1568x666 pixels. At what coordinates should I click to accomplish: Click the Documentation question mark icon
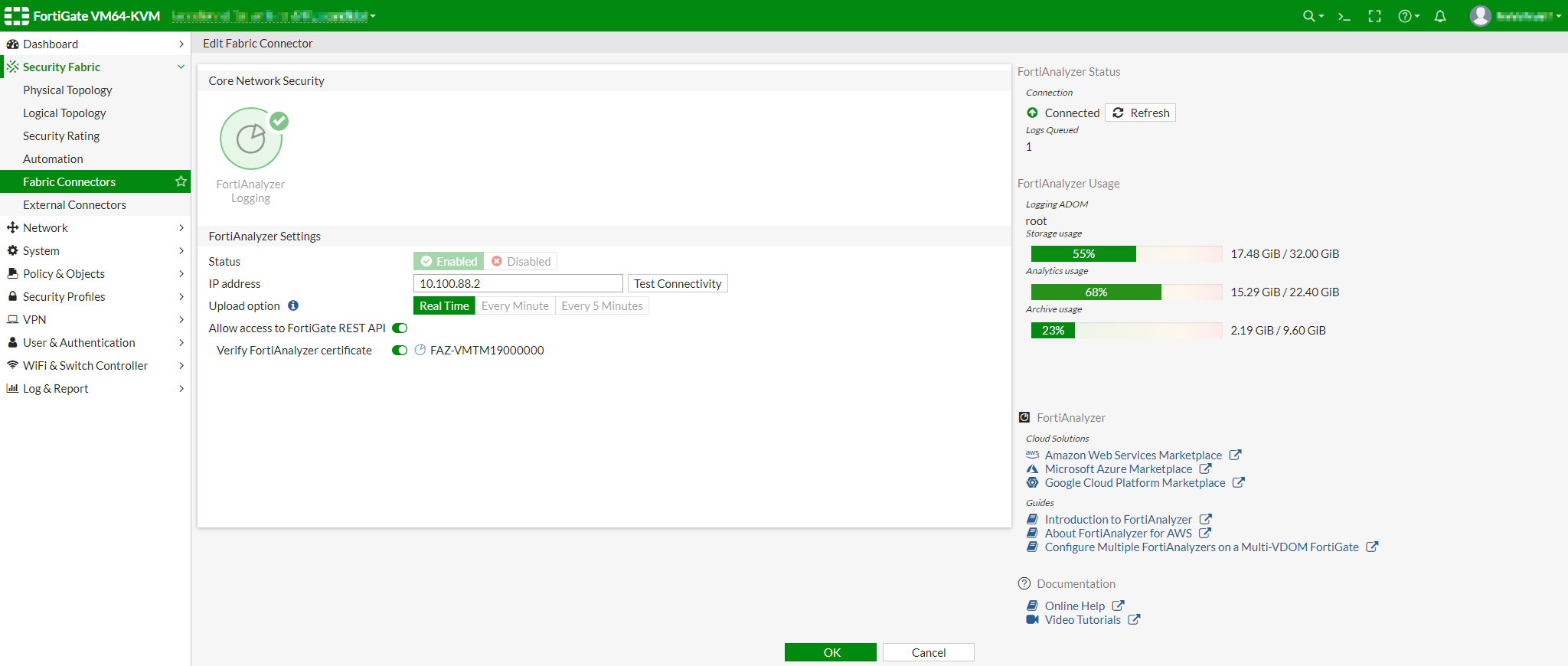(x=1024, y=583)
